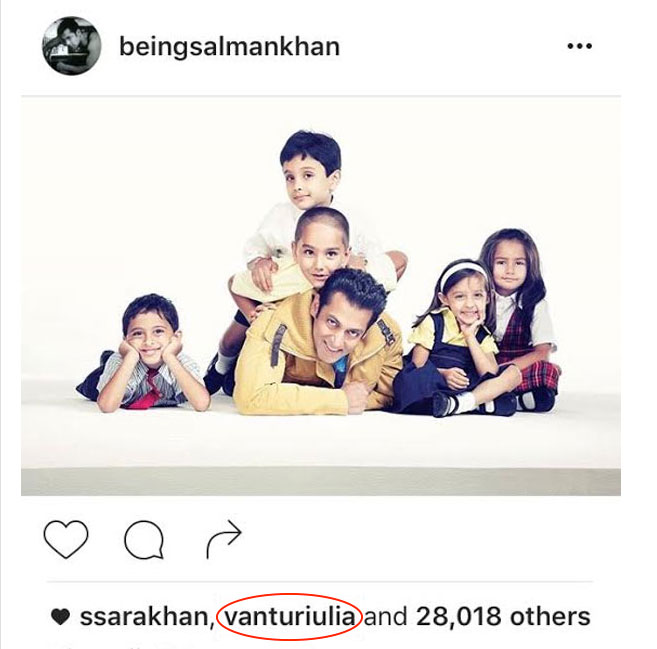Open comments via the speech bubble icon
Image resolution: width=657 pixels, height=649 pixels.
tap(144, 540)
